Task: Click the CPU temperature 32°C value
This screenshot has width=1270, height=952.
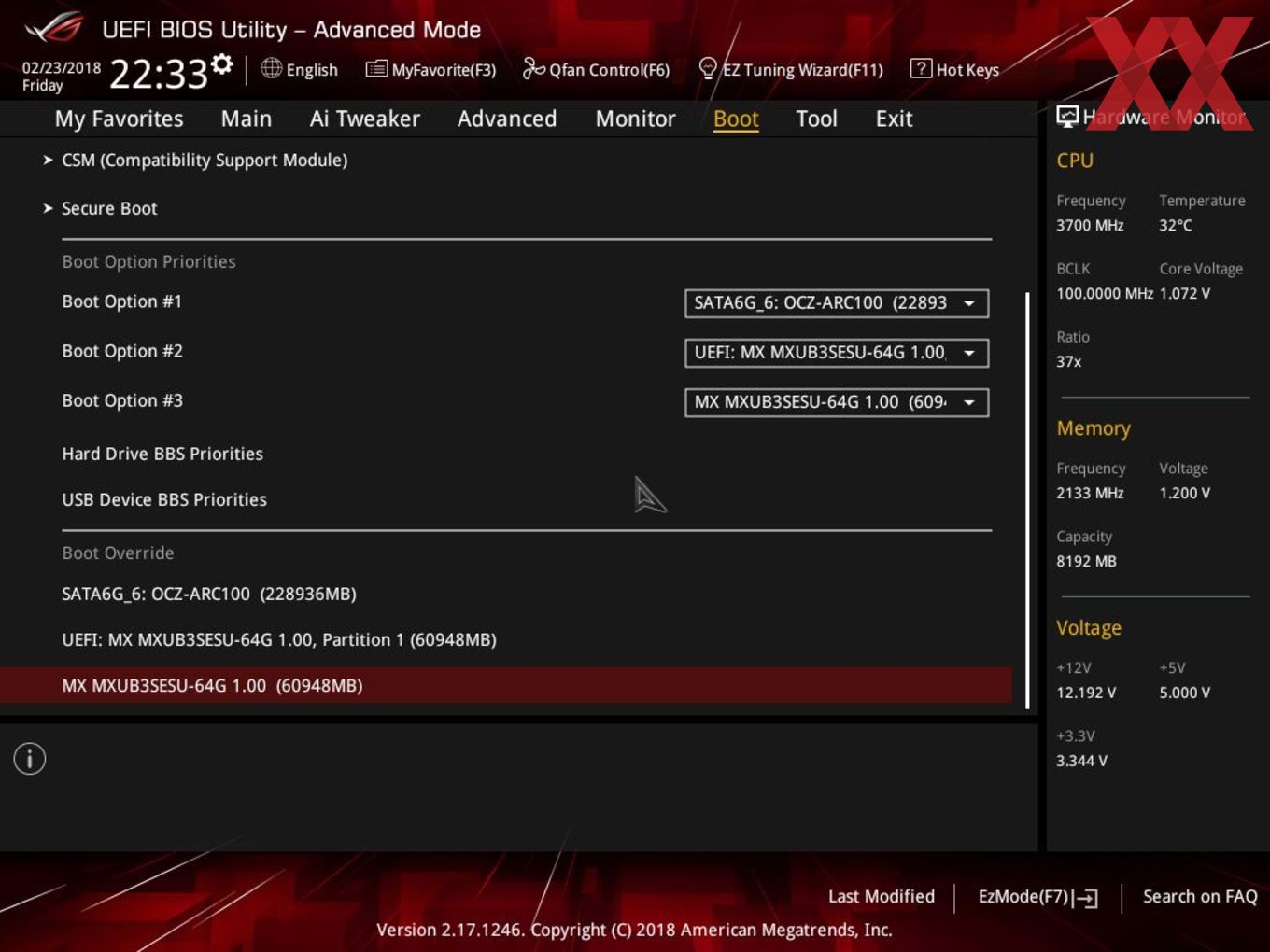Action: click(1176, 225)
